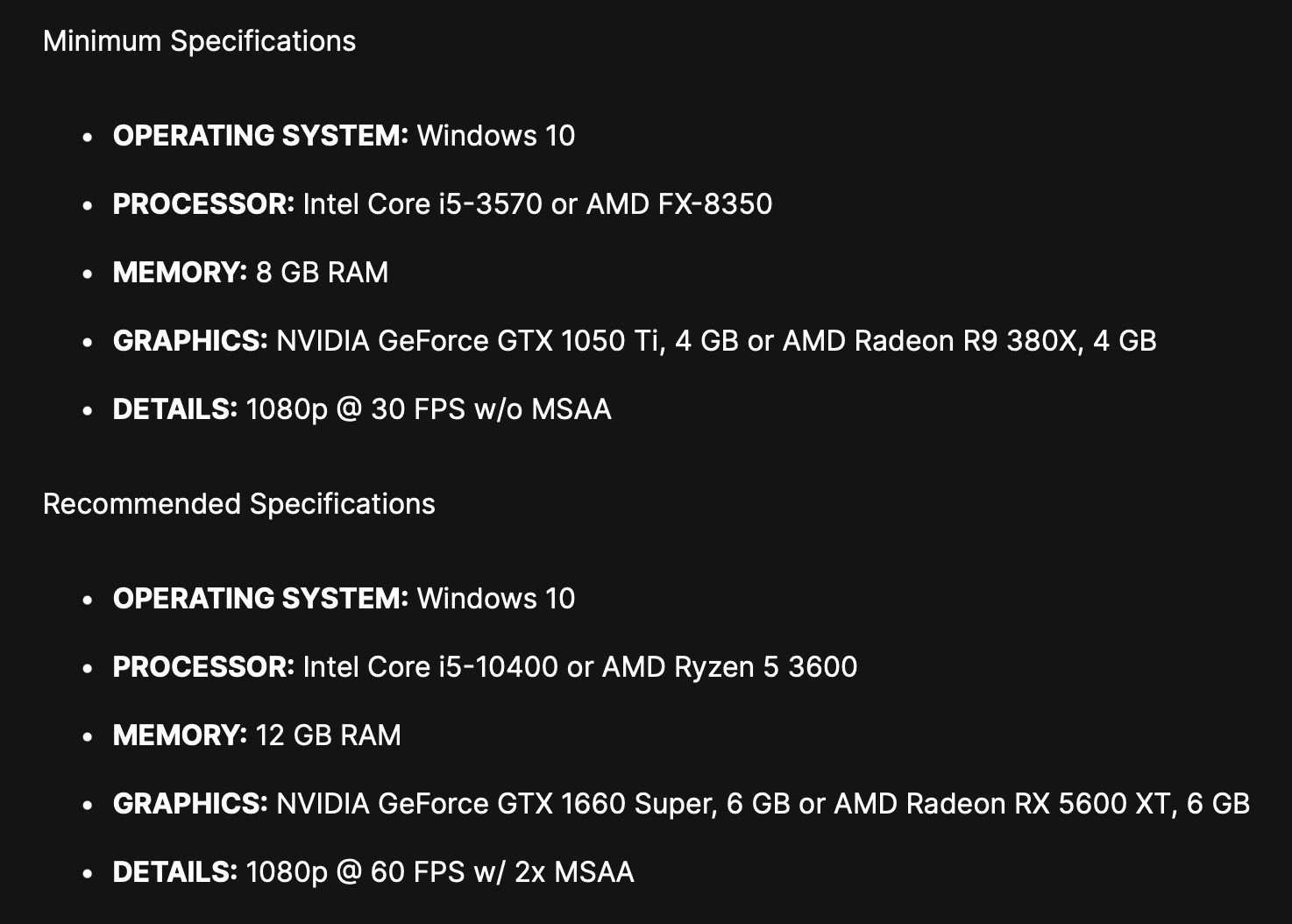1292x924 pixels.
Task: Click the GeForce GTX 1050 Ti text
Action: click(x=517, y=341)
